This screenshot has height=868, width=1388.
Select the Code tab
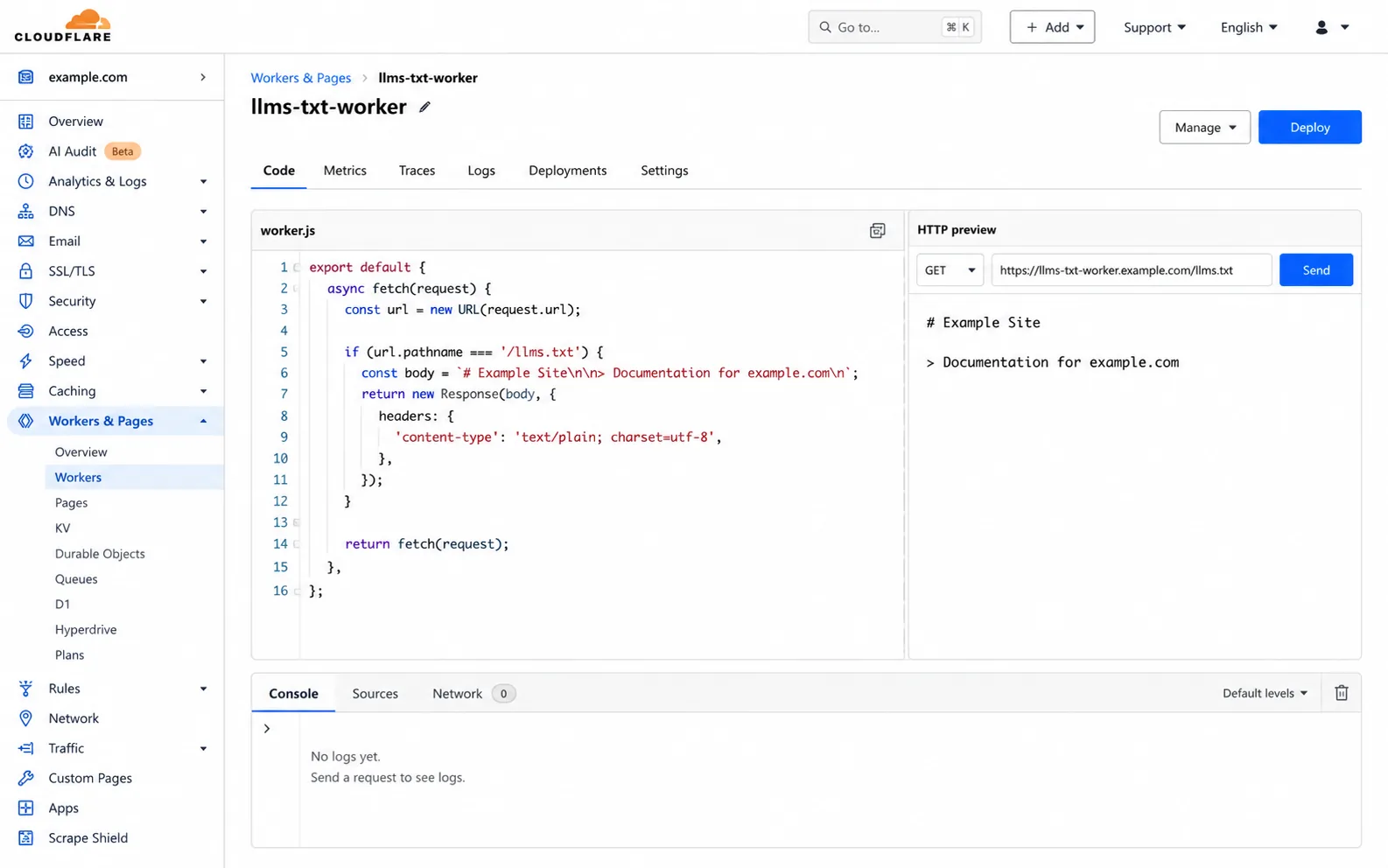point(279,171)
